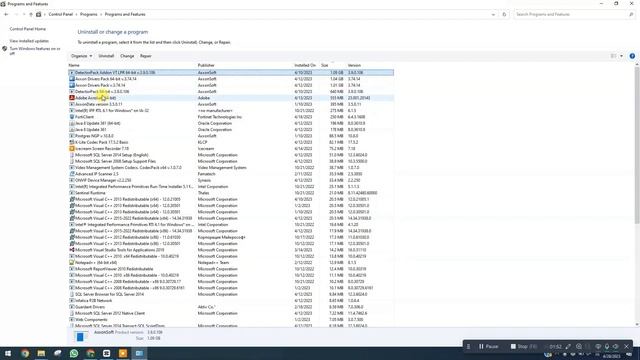Click the Change button

coord(127,56)
